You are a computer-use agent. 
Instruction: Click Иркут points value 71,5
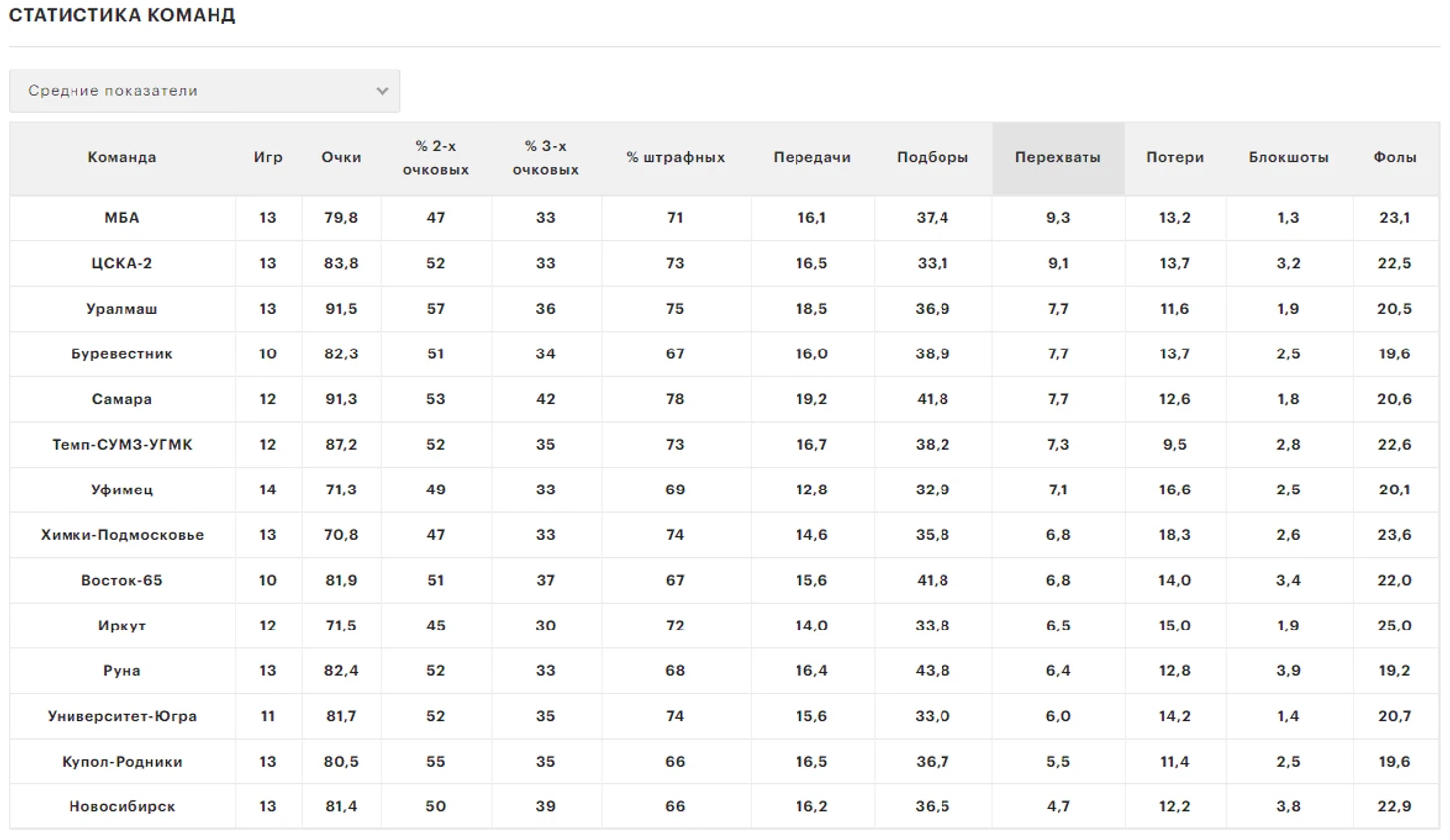(341, 626)
